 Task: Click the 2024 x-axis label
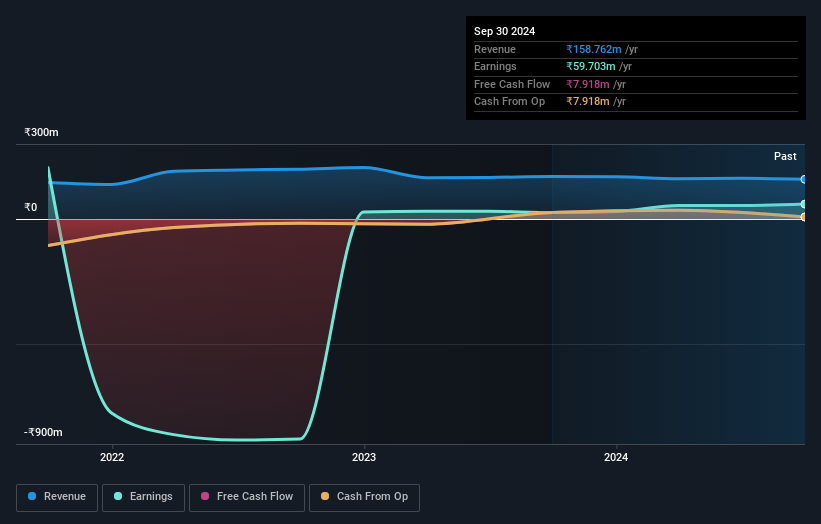616,458
